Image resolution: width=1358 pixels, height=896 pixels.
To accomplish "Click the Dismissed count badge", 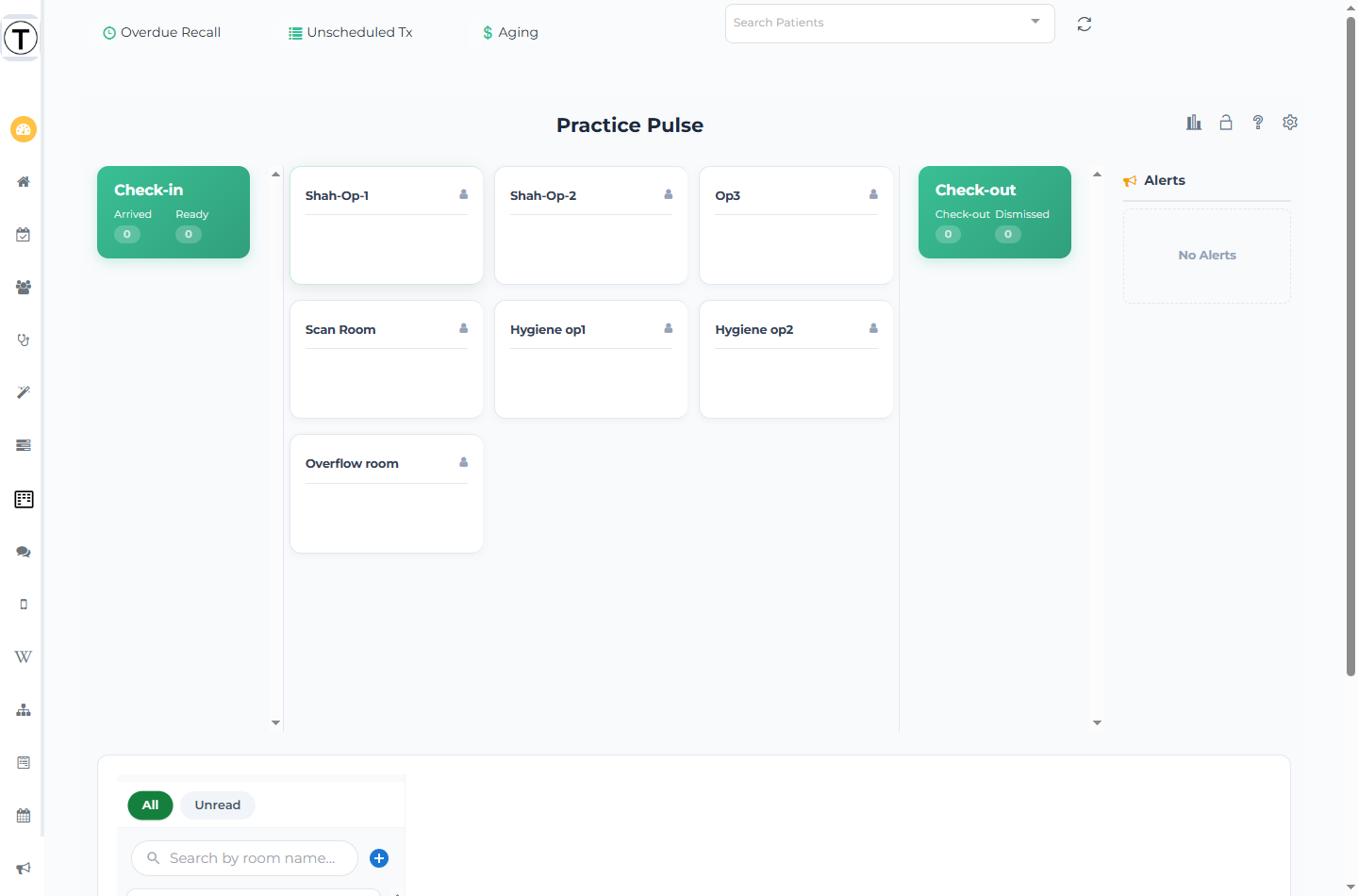I will 1008,234.
